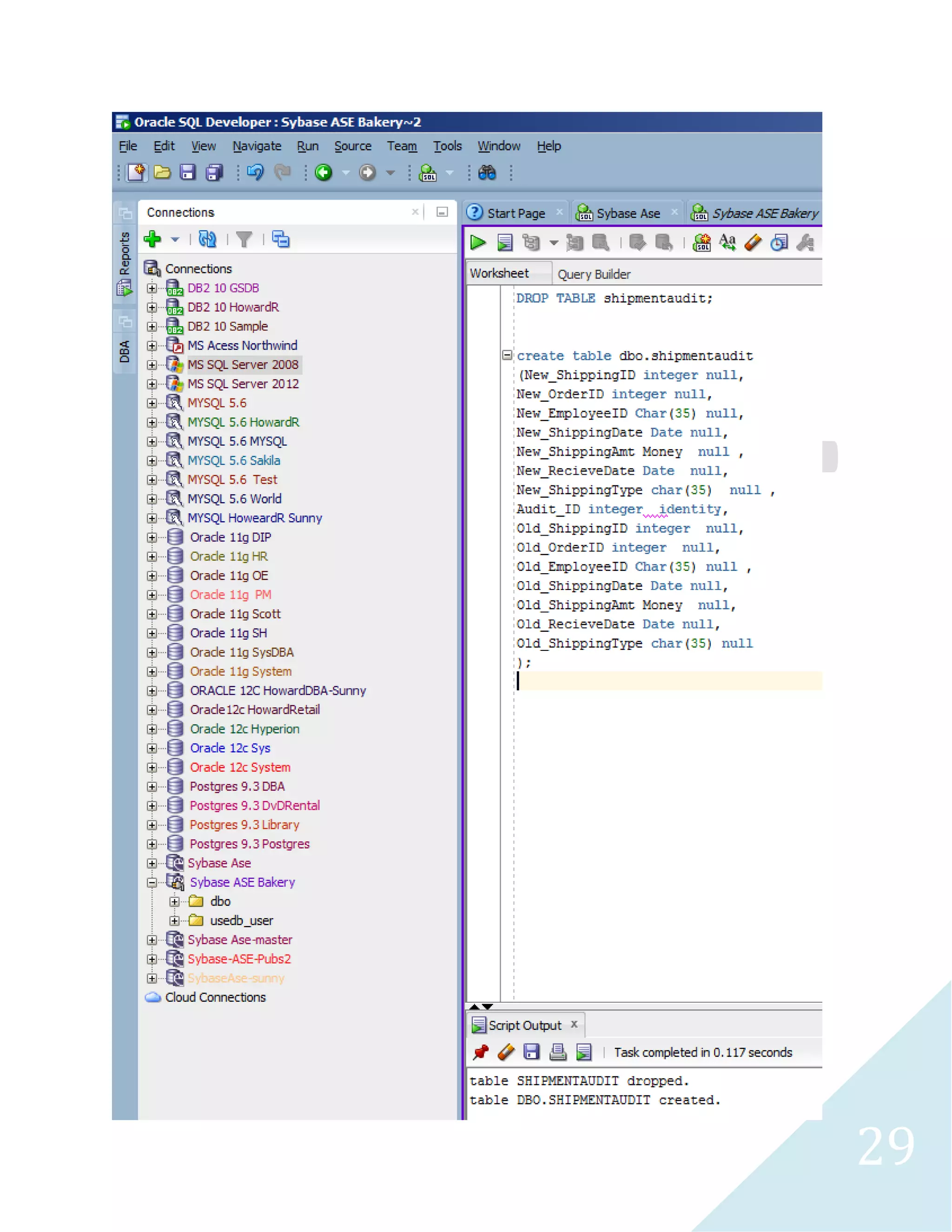Run the statement with the green play icon
952x1232 pixels.
point(478,243)
